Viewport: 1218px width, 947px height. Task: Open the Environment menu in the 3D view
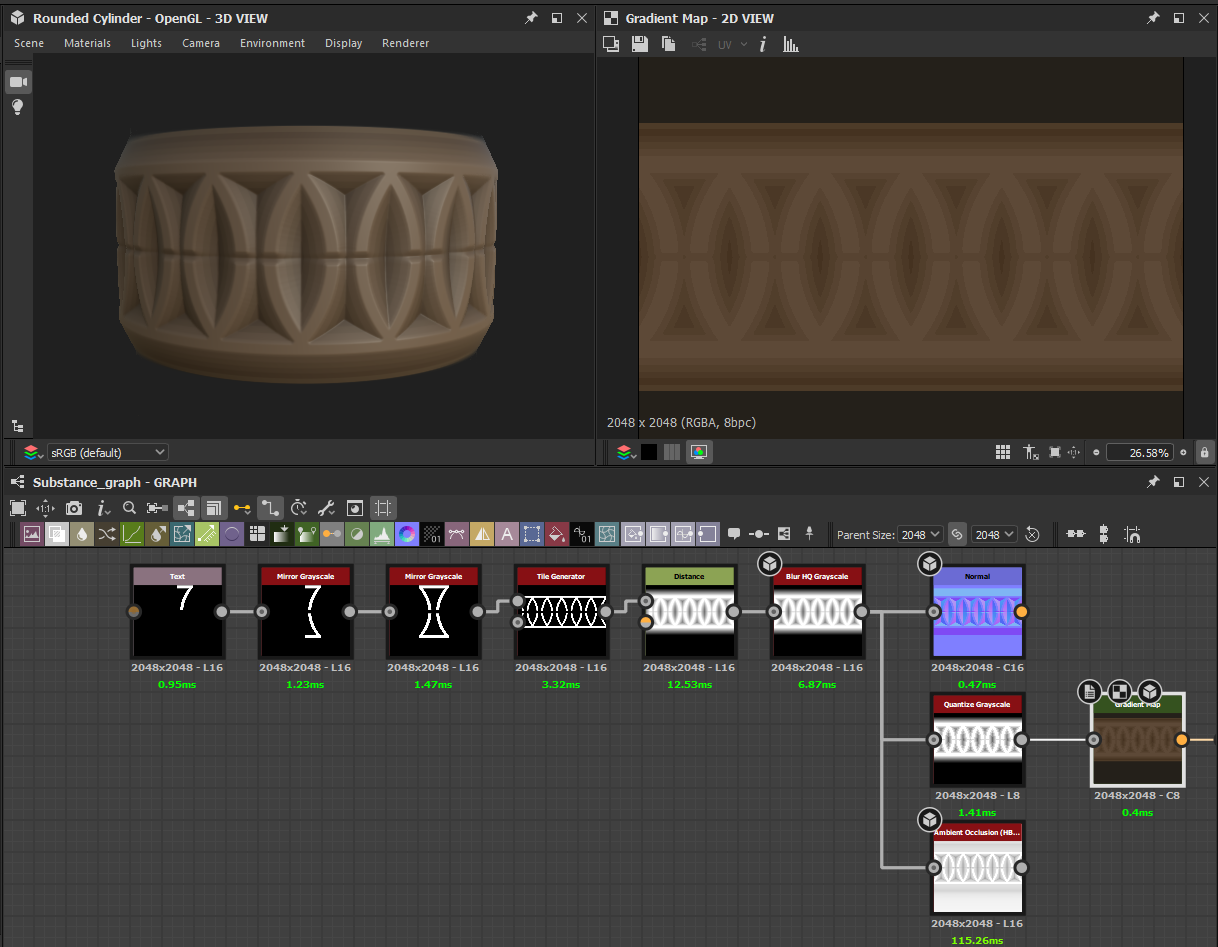point(272,43)
